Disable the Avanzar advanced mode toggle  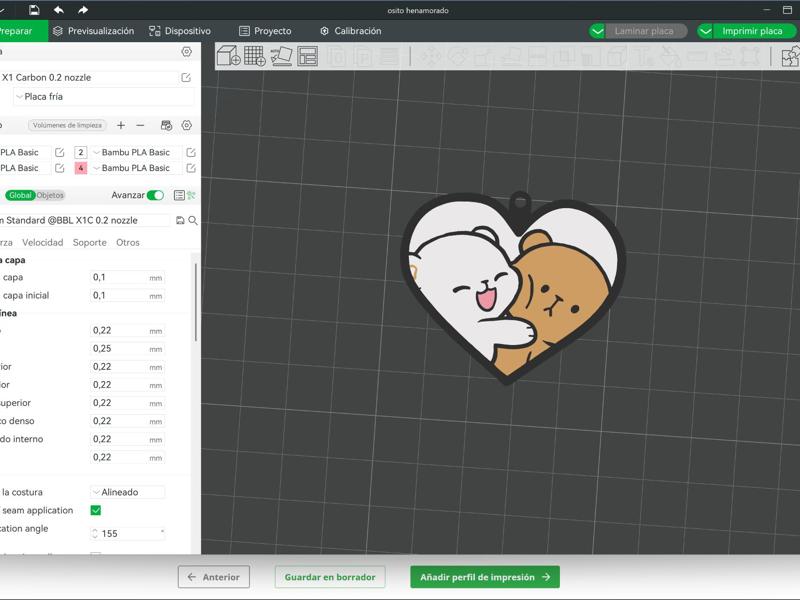point(155,195)
